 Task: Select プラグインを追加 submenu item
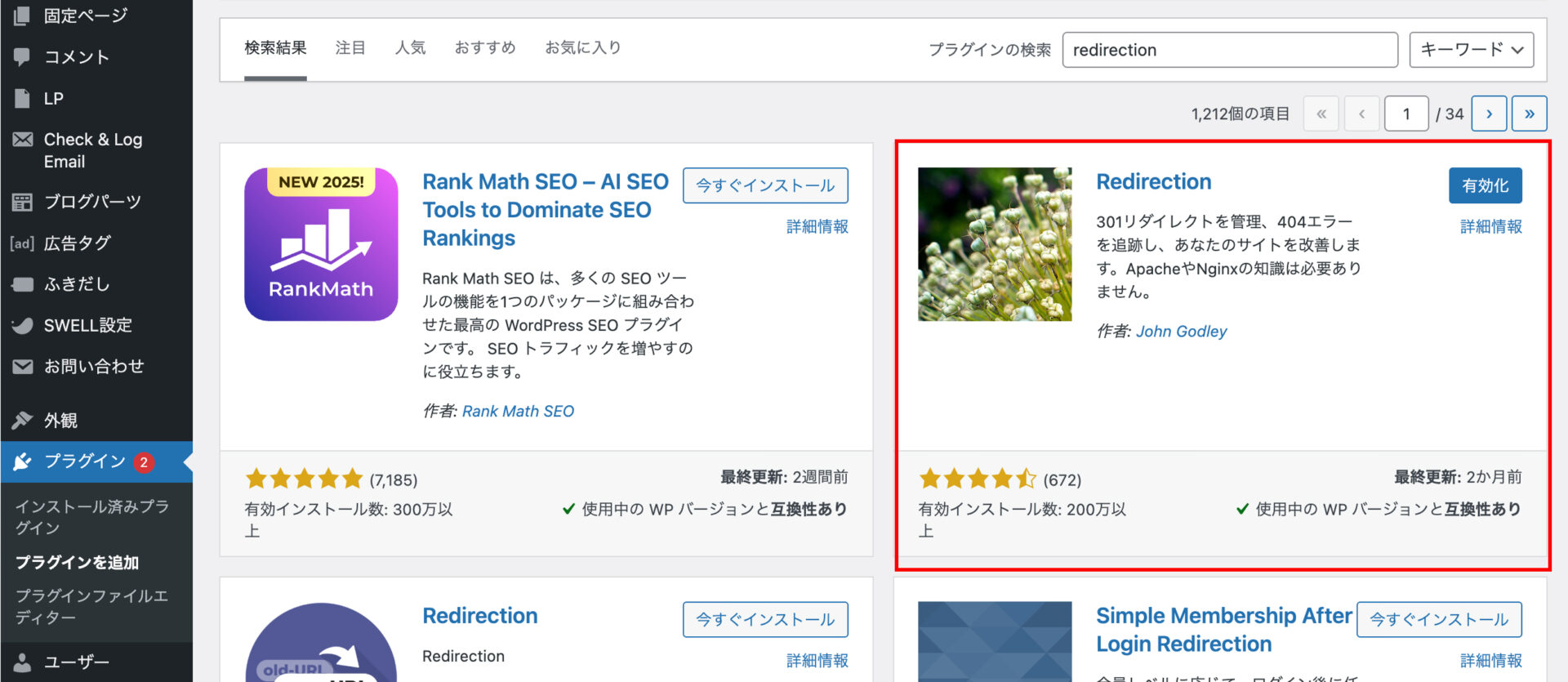pyautogui.click(x=77, y=563)
